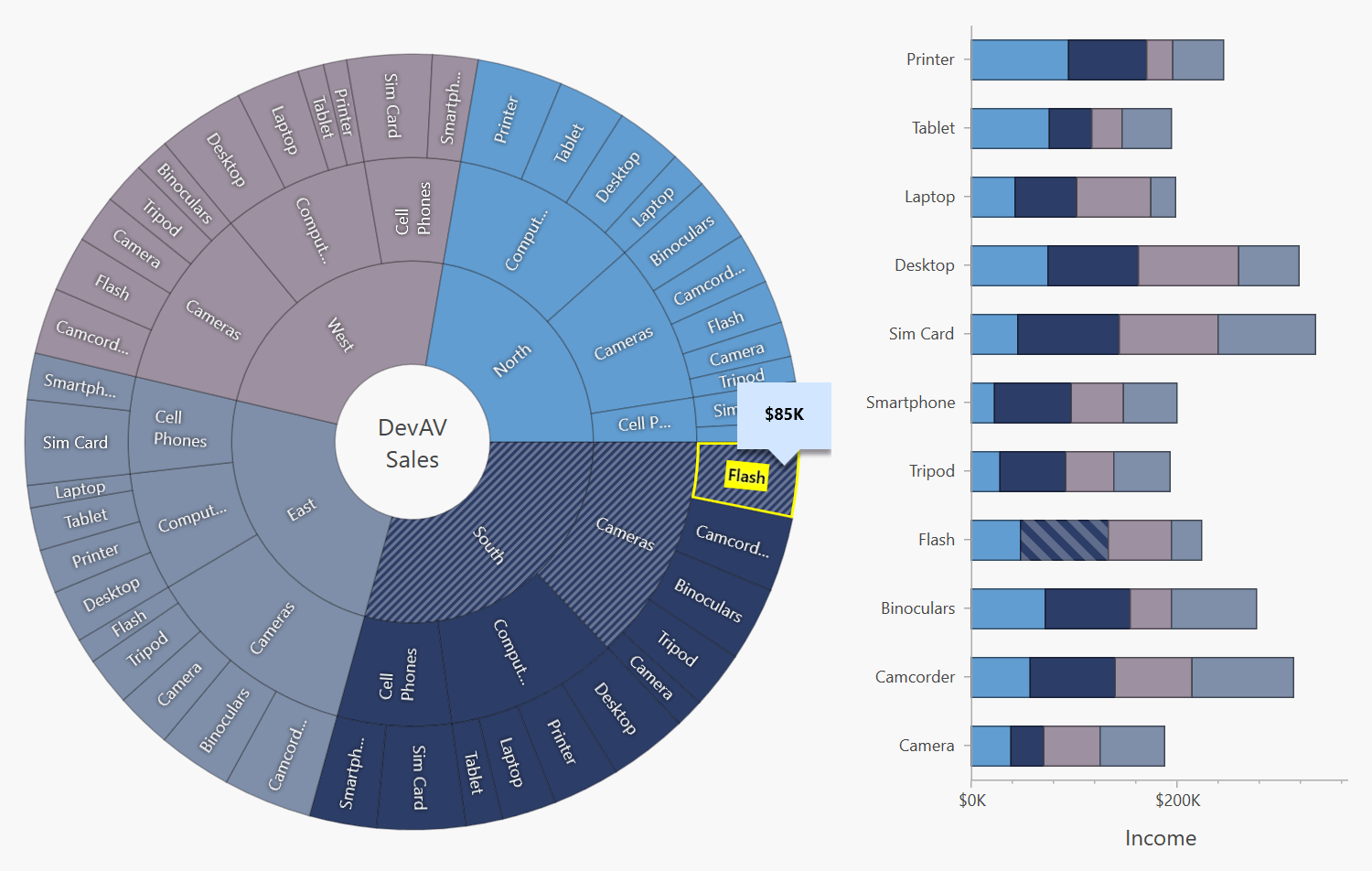Select the West region segment in sunburst

(340, 335)
